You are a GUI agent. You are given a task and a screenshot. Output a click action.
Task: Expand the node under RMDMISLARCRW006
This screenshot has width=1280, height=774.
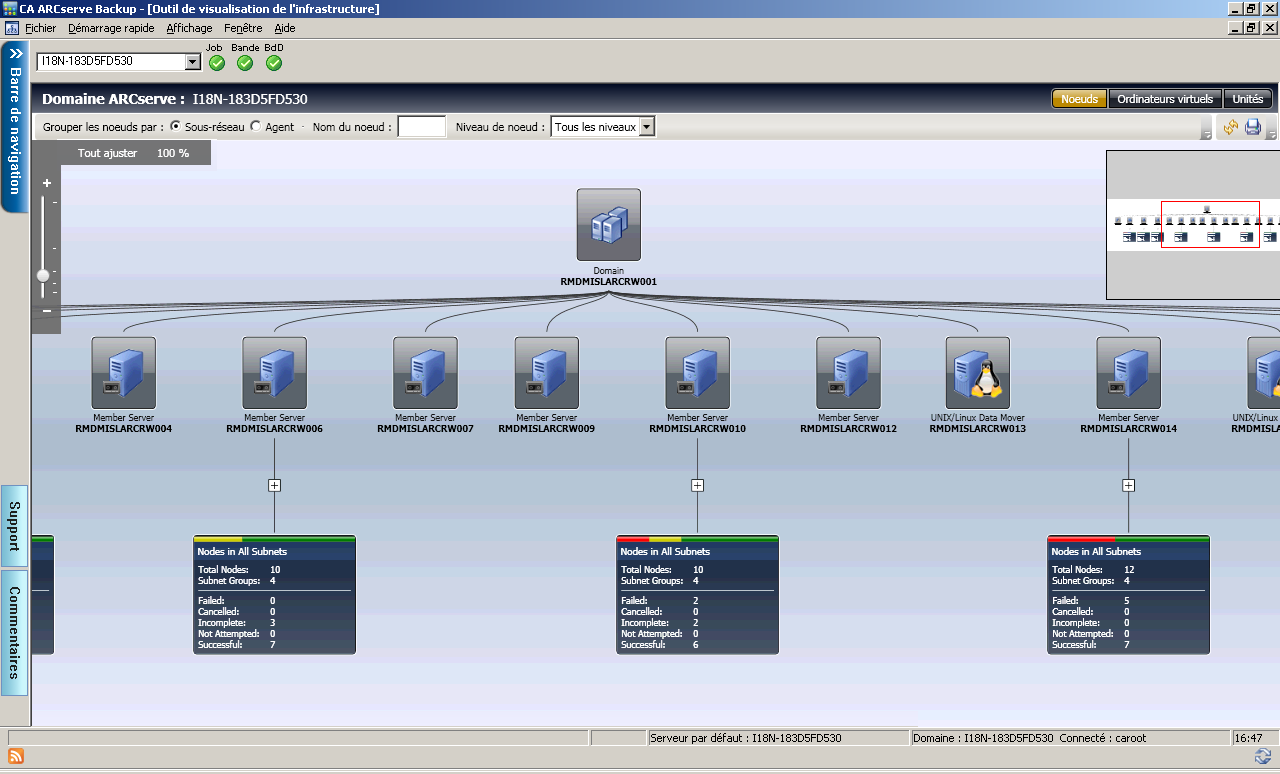click(x=274, y=485)
